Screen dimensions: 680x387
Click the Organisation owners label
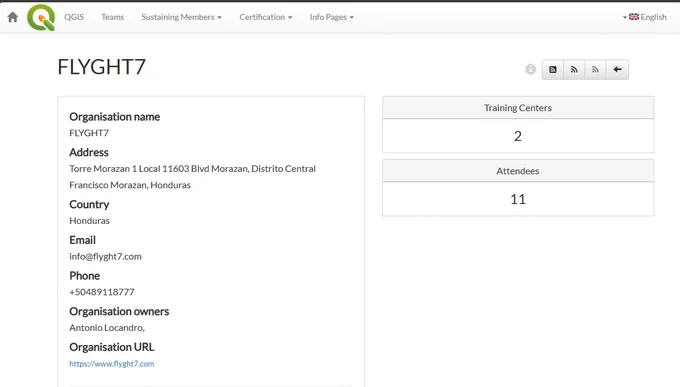tap(119, 312)
